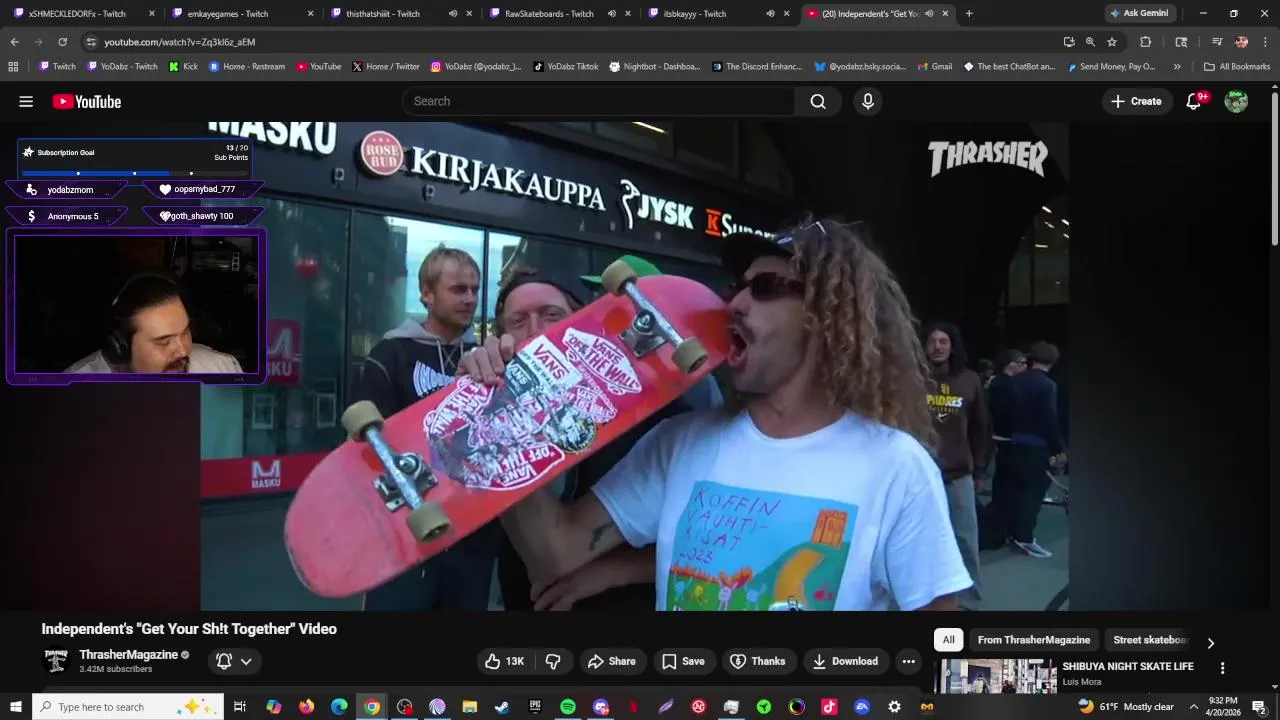Screen dimensions: 1280x720
Task: Like the video with 13K thumbs up
Action: 506,661
